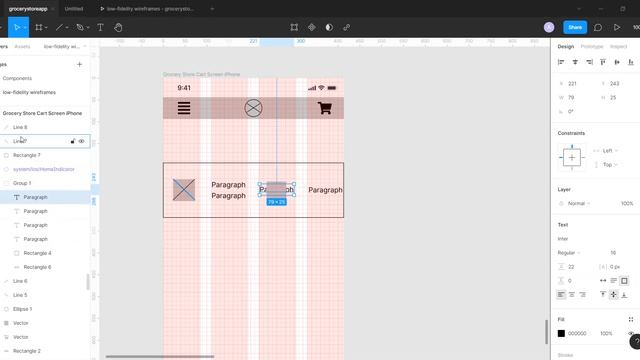Edit fill hex value 000000
Viewport: 640px width, 360px height.
[x=577, y=333]
